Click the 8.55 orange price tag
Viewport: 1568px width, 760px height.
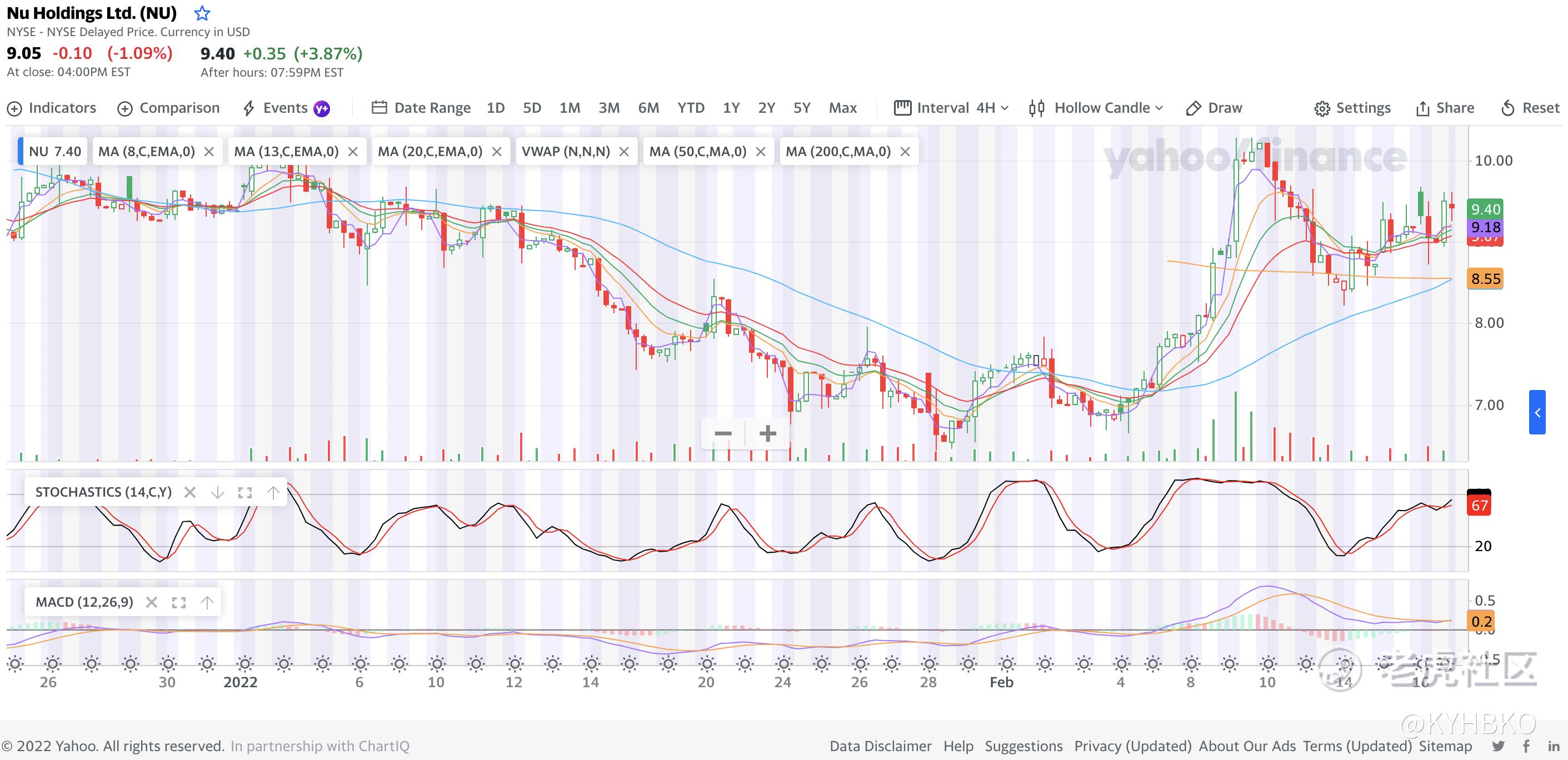[x=1485, y=279]
